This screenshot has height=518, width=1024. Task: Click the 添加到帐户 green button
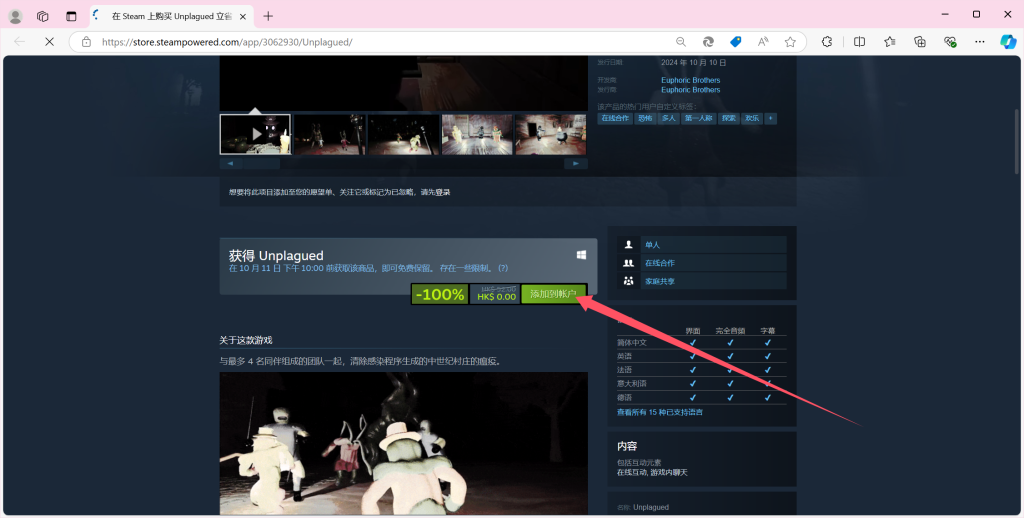click(x=554, y=294)
